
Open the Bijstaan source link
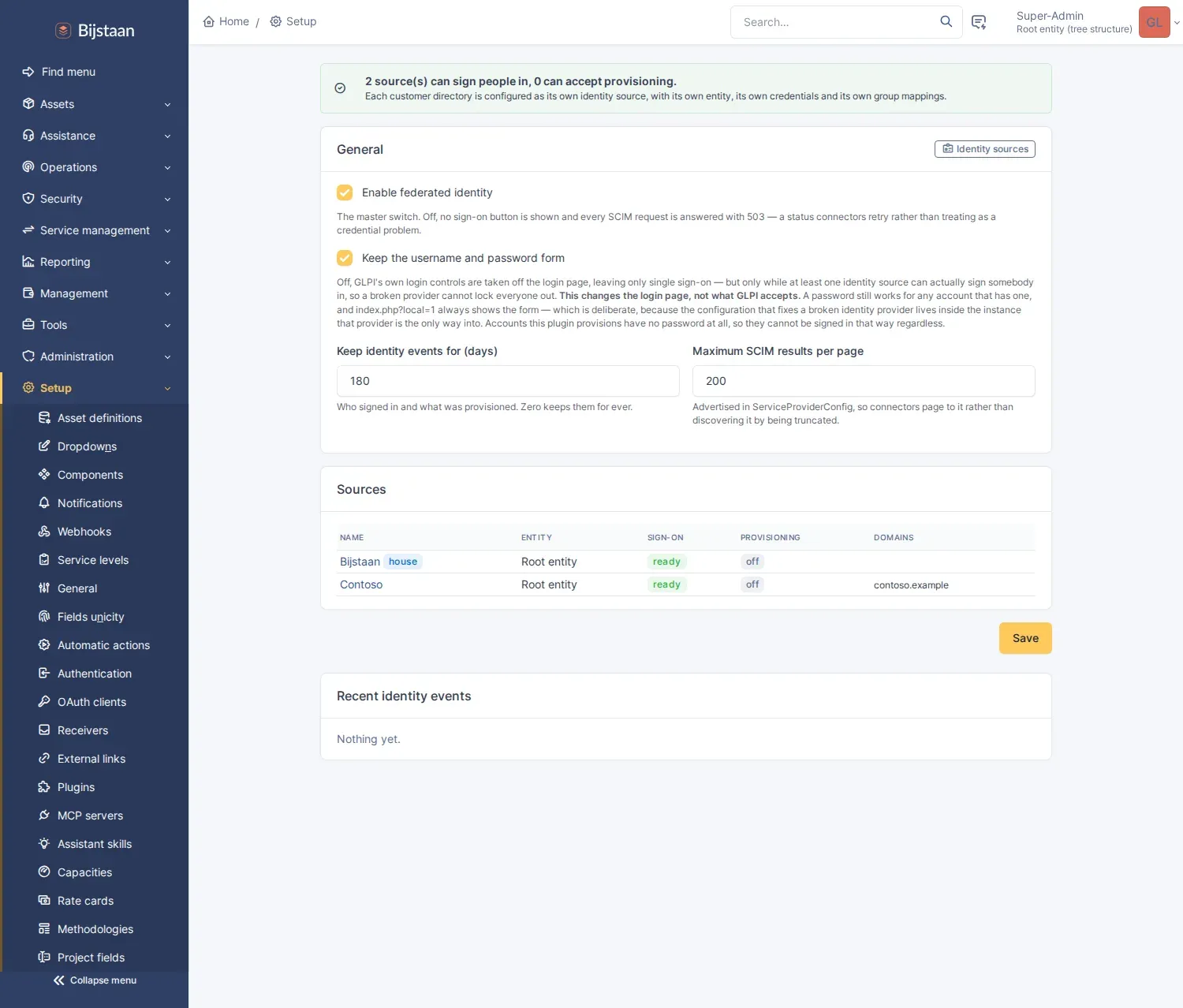[360, 562]
